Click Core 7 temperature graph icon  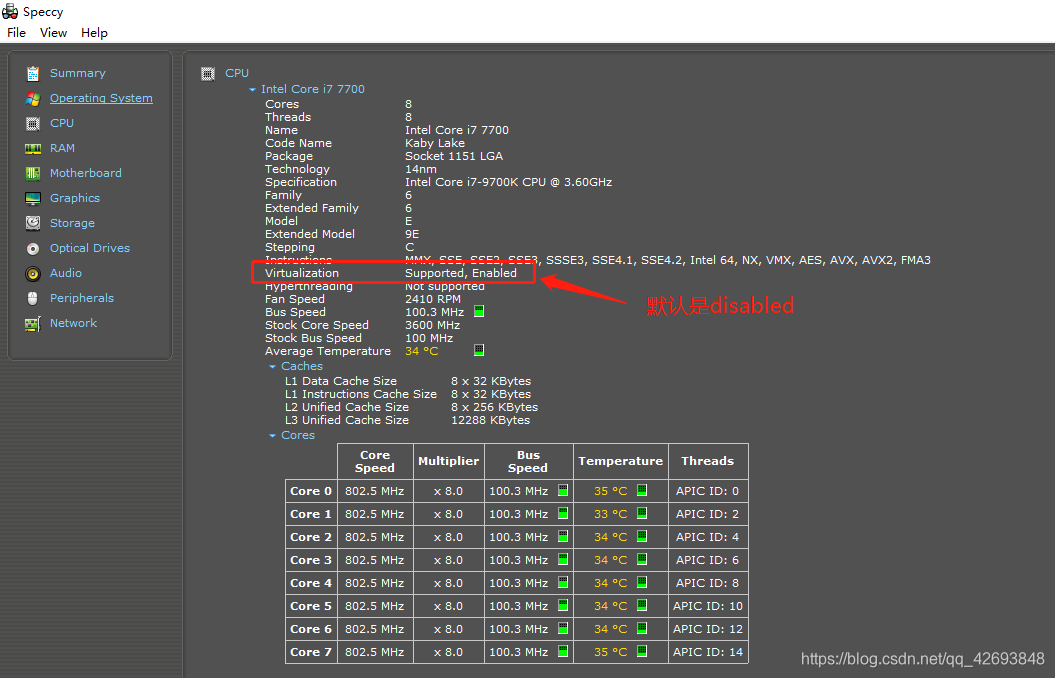pyautogui.click(x=642, y=651)
